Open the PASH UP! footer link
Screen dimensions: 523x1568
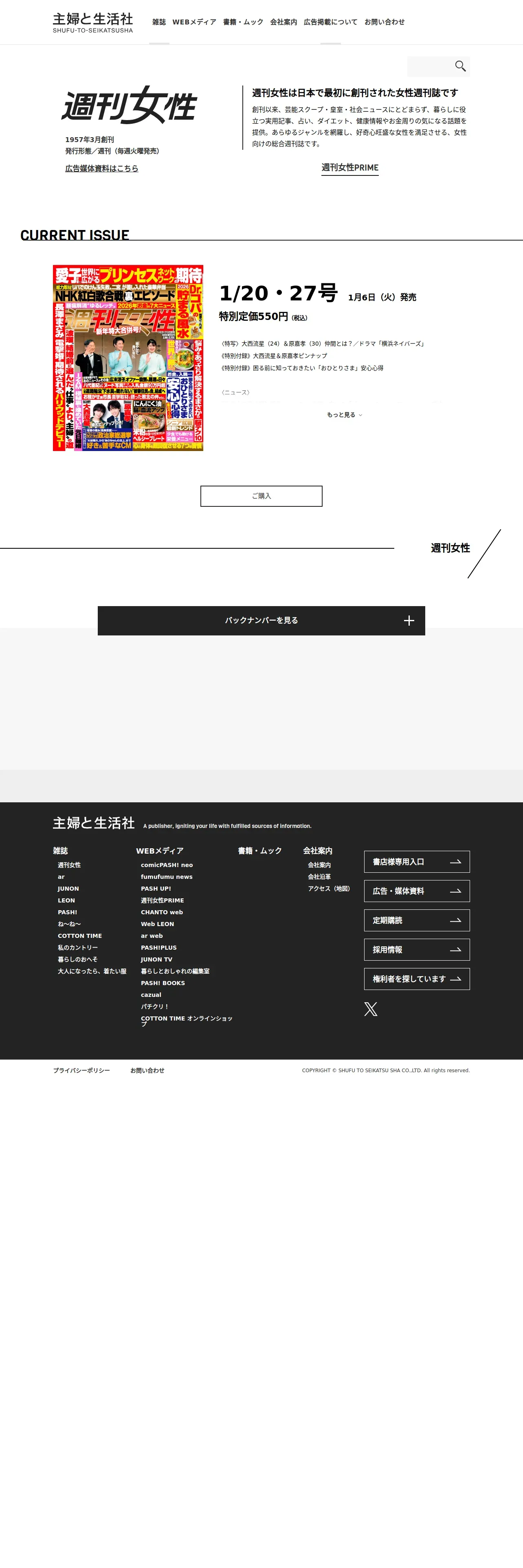(156, 888)
